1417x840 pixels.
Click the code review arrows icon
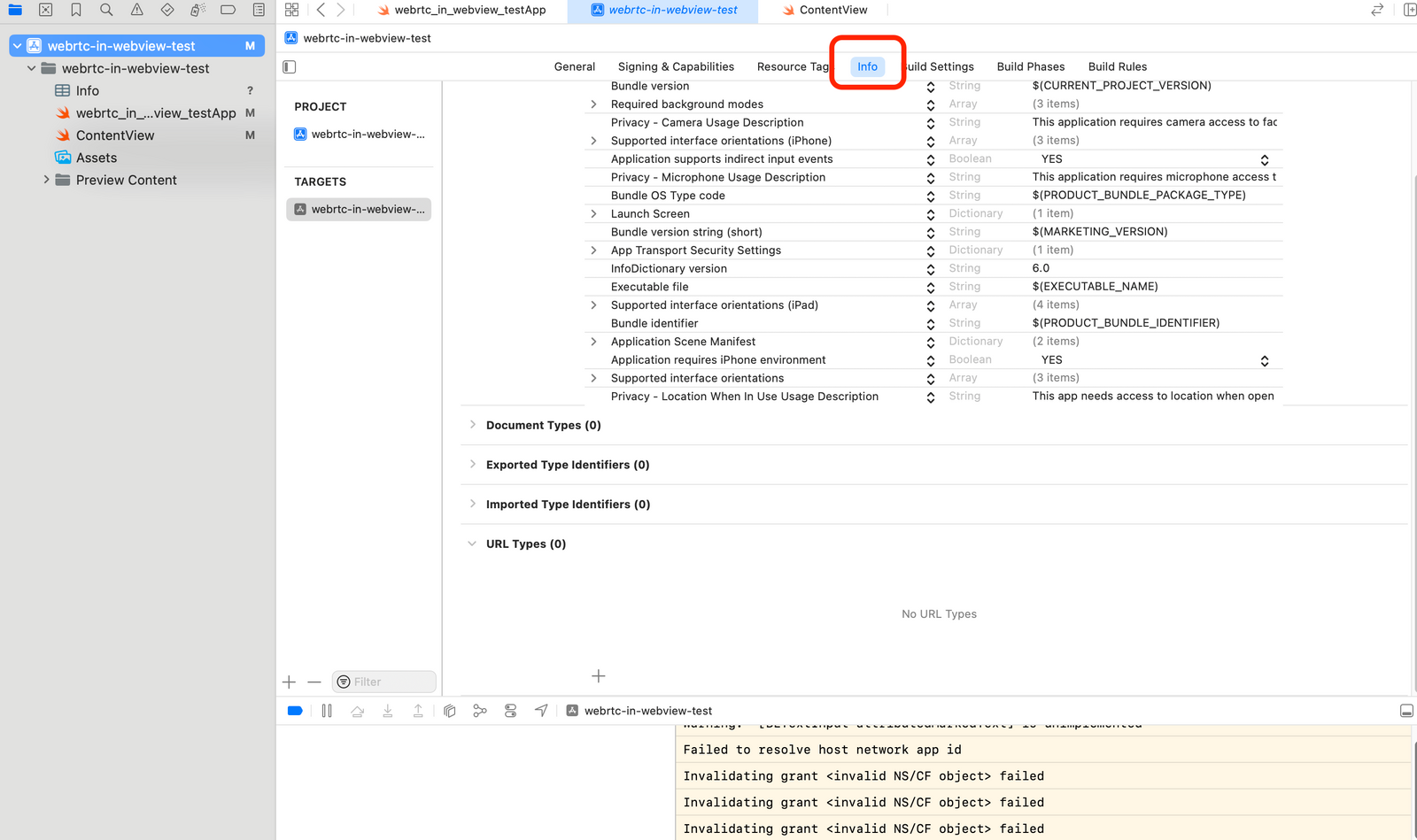pyautogui.click(x=1377, y=10)
